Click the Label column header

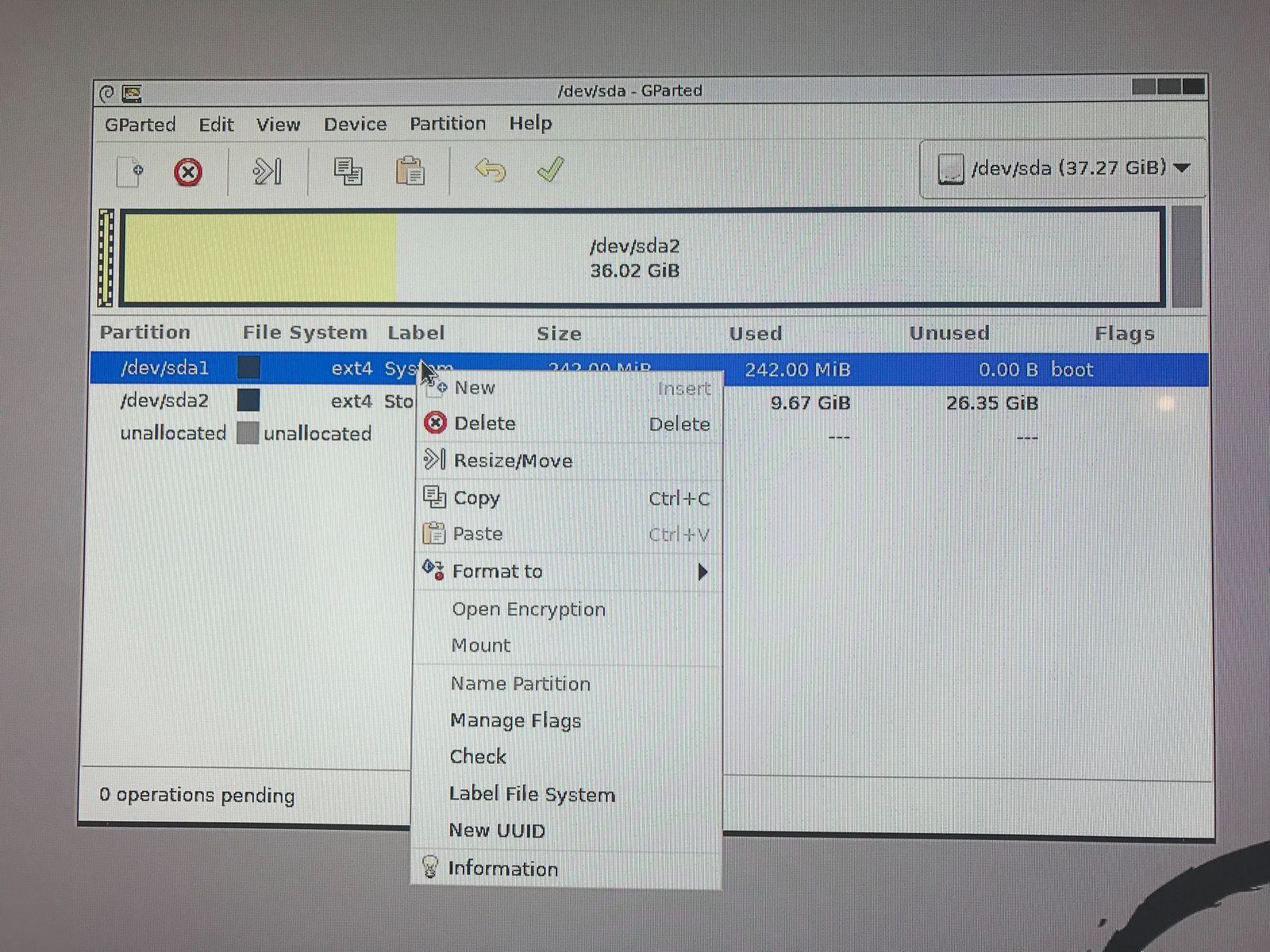(416, 333)
